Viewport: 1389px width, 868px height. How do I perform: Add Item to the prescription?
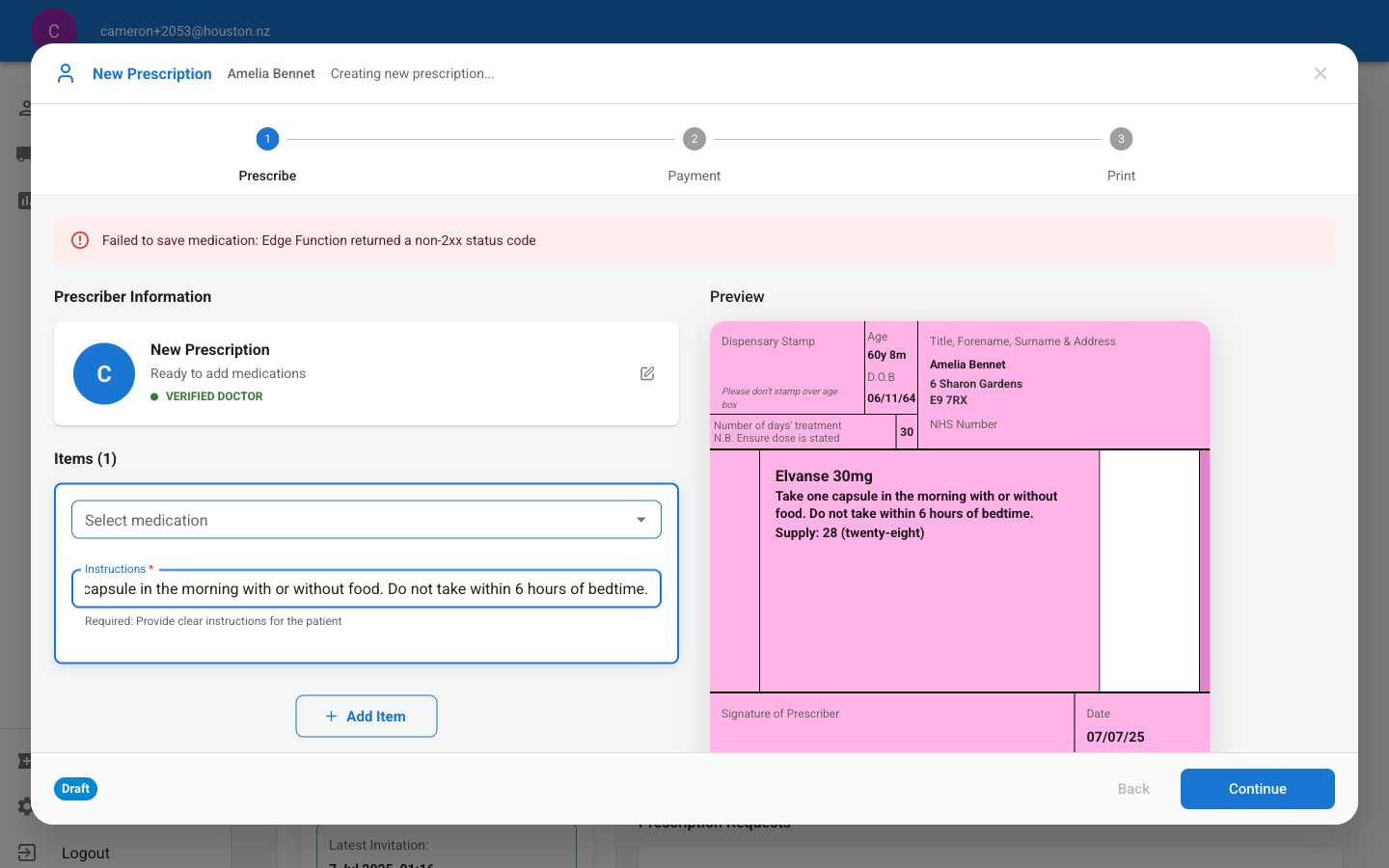point(367,717)
